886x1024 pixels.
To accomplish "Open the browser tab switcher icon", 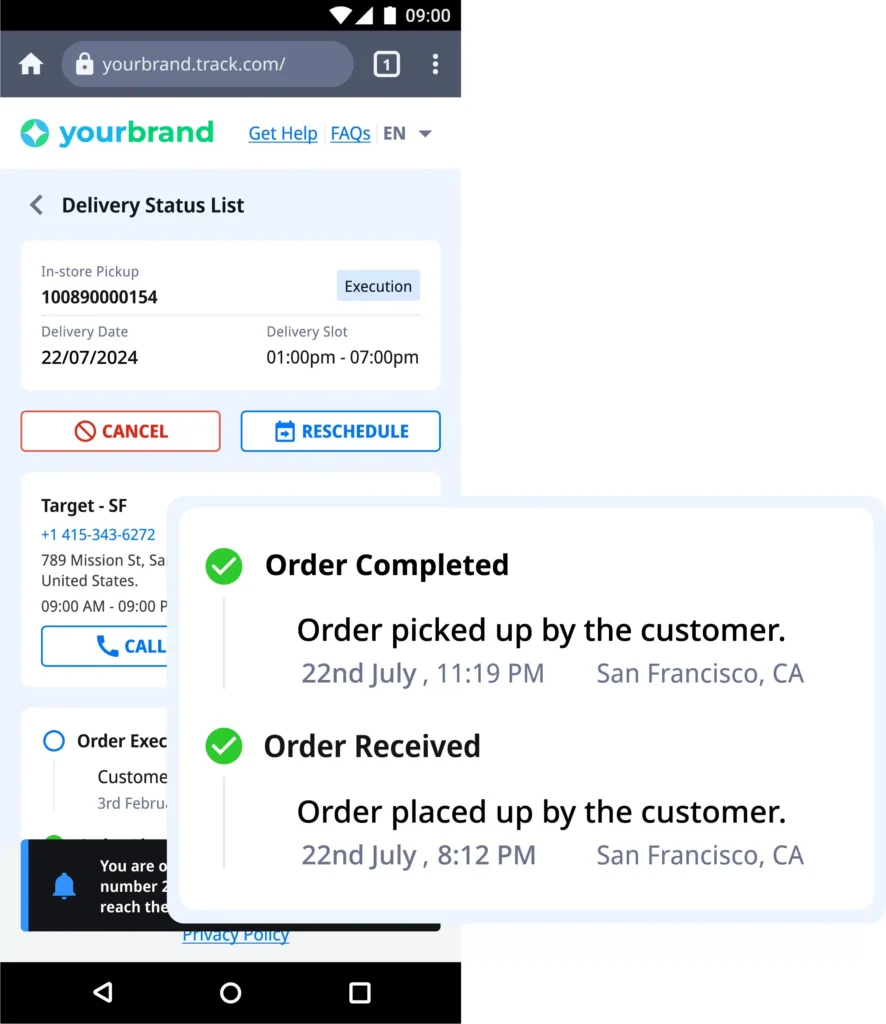I will click(x=386, y=64).
